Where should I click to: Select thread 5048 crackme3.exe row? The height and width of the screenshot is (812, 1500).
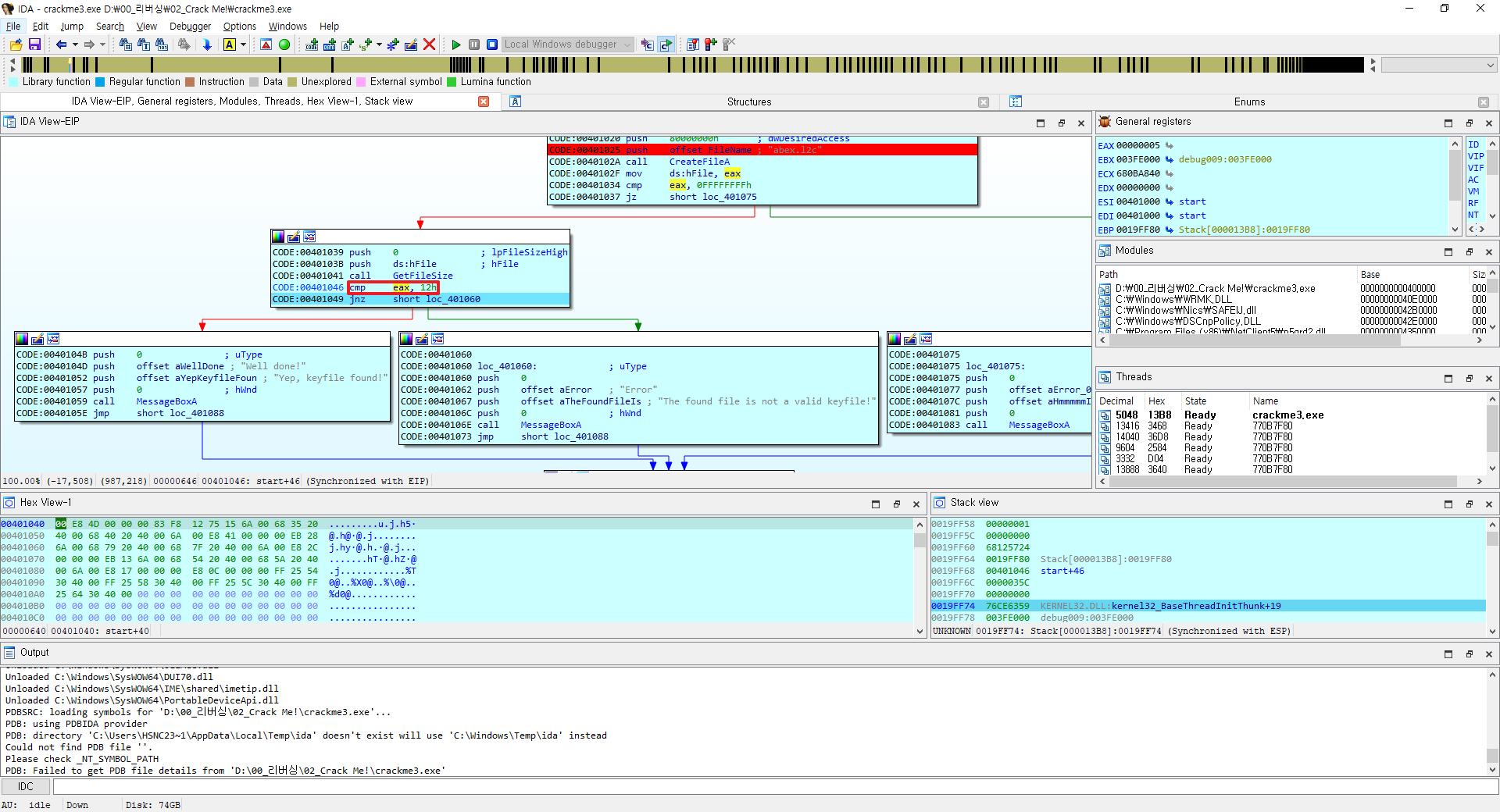(1293, 415)
